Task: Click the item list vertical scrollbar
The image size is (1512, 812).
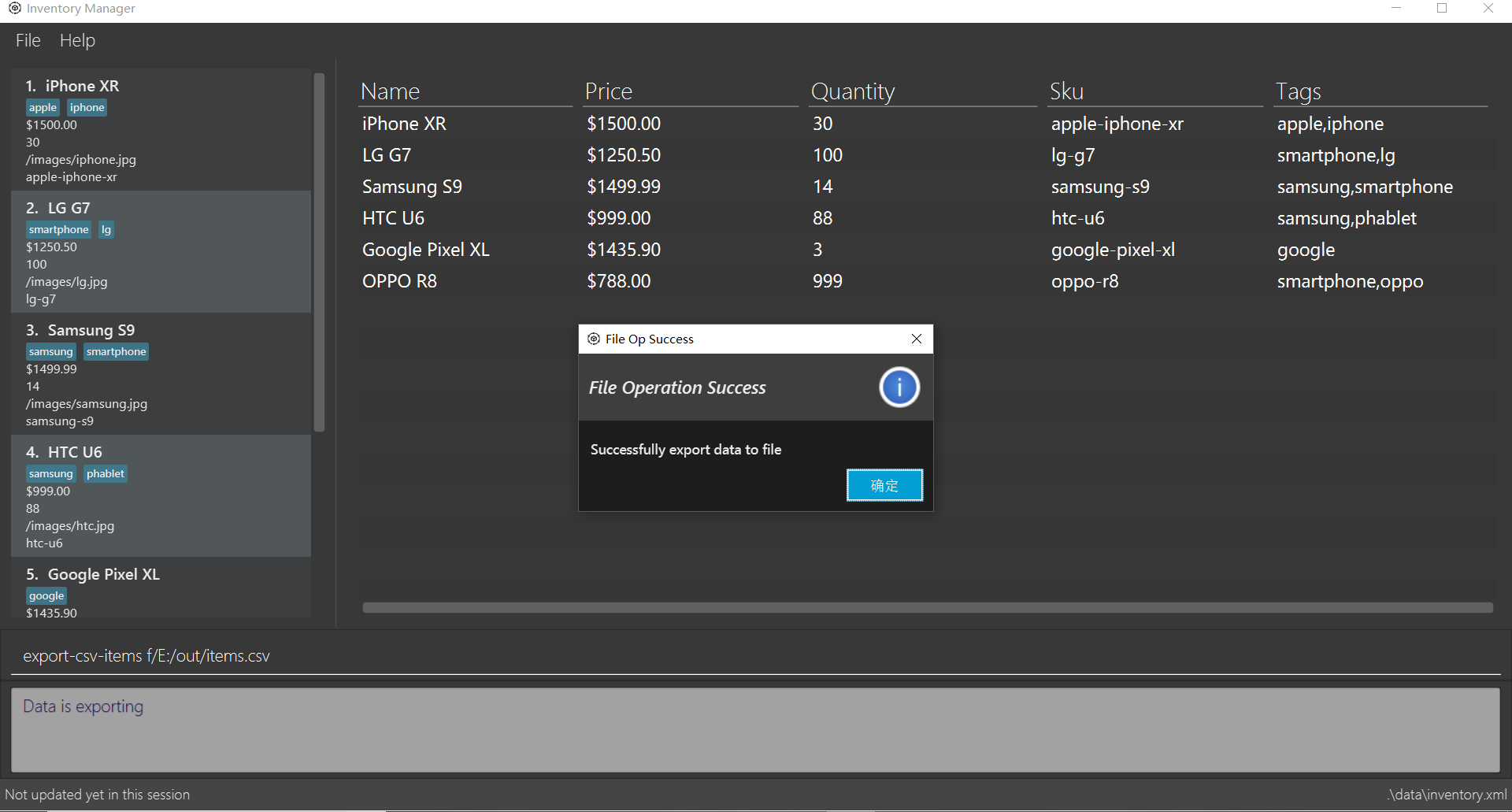Action: tap(319, 252)
